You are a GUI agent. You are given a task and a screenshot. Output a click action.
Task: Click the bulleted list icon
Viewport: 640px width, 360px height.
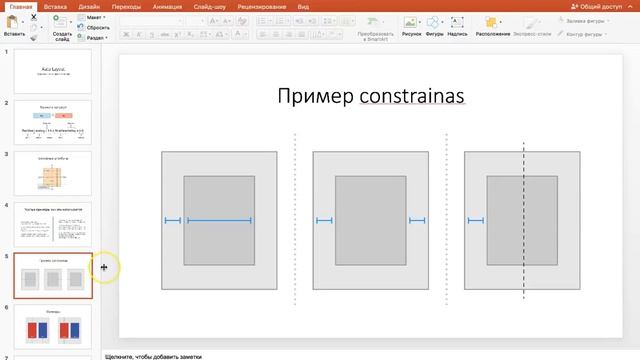click(262, 21)
